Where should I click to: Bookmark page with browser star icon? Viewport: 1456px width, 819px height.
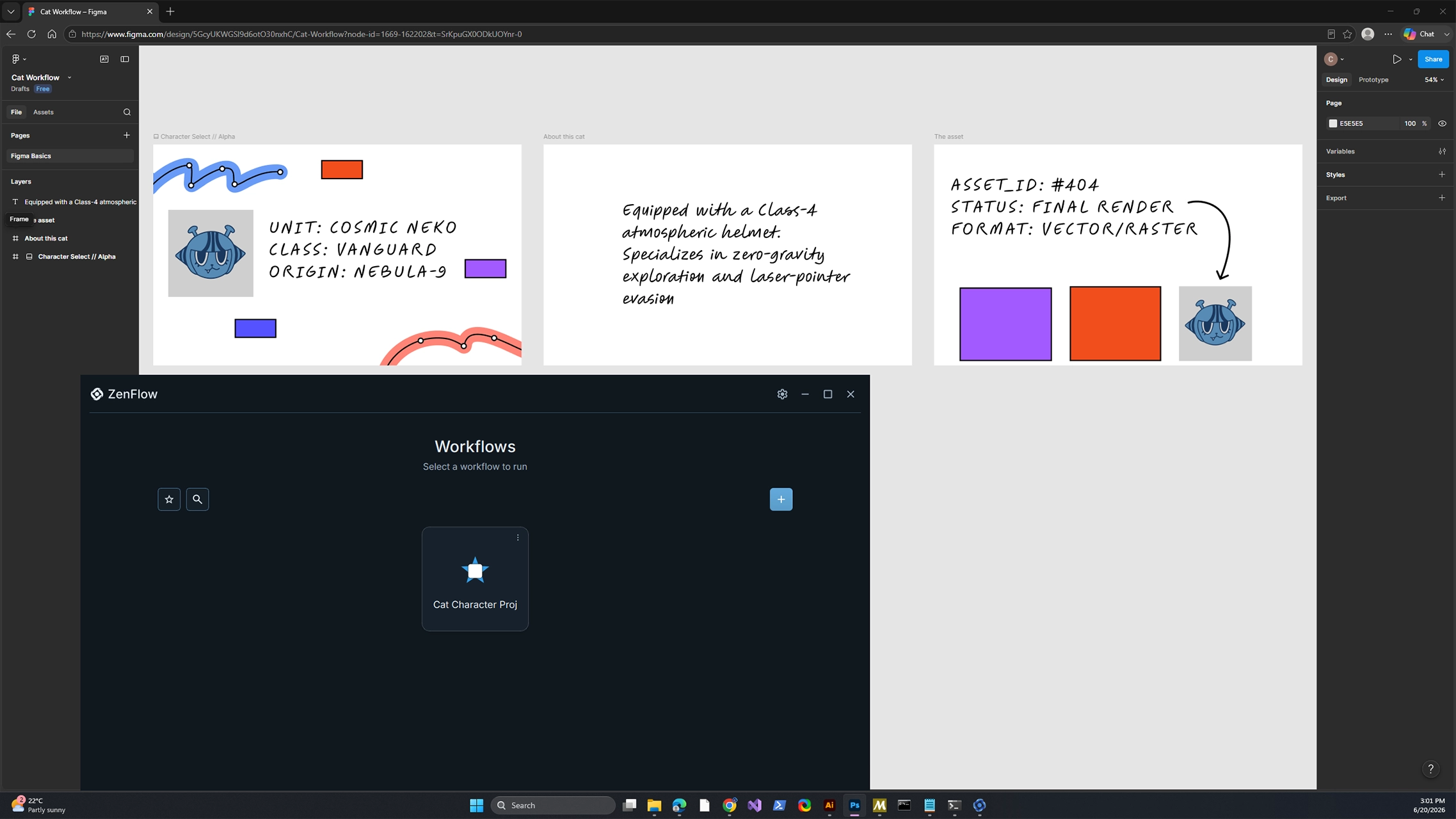[1347, 34]
